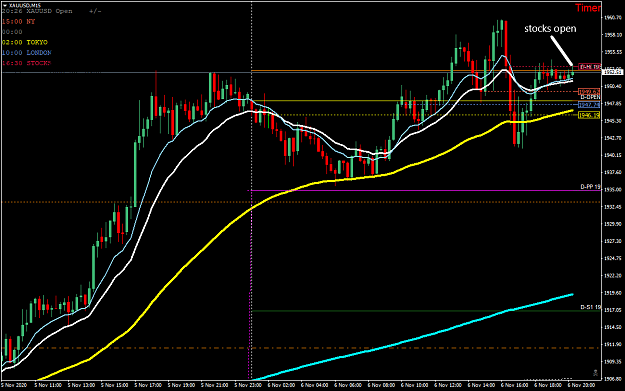Click the 1922.20 price scale value
The image size is (625, 391).
point(613,275)
